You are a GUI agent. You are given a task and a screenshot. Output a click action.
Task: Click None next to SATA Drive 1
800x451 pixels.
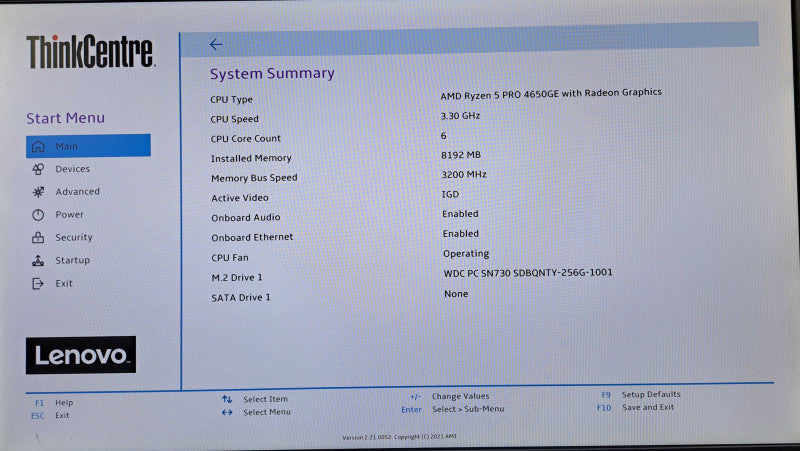pyautogui.click(x=456, y=294)
